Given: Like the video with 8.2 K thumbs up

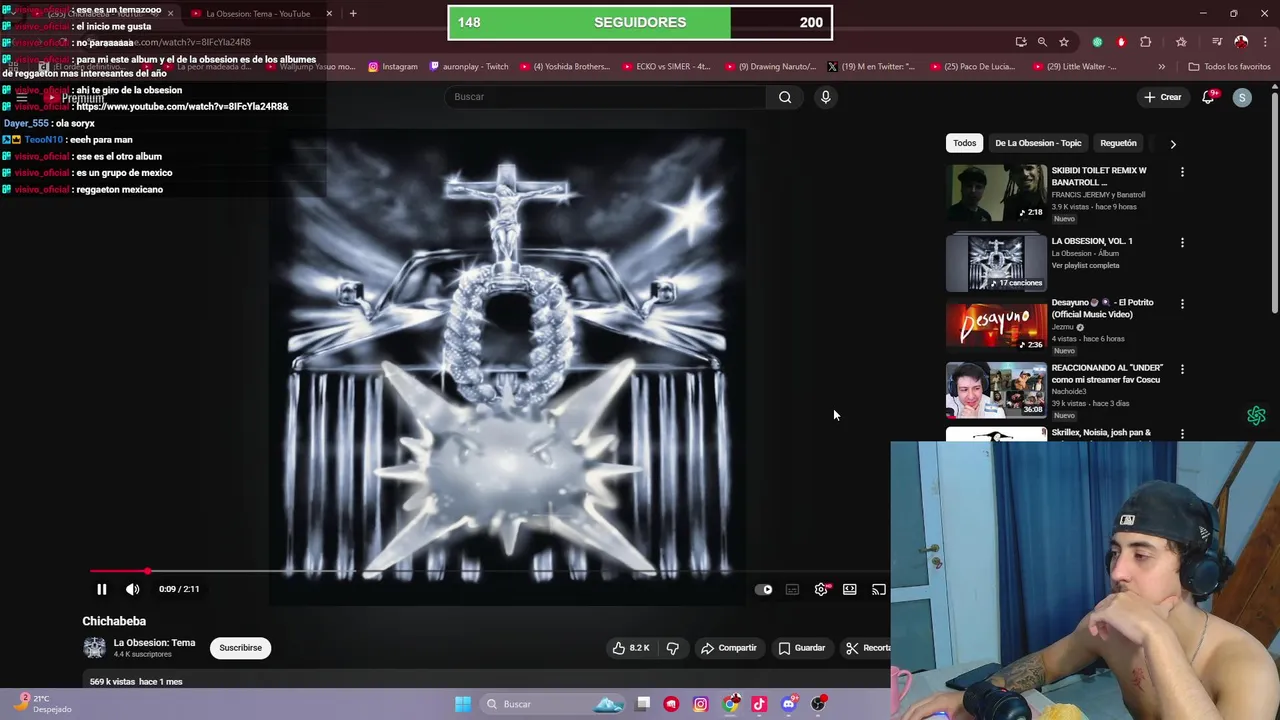Looking at the screenshot, I should pyautogui.click(x=631, y=648).
